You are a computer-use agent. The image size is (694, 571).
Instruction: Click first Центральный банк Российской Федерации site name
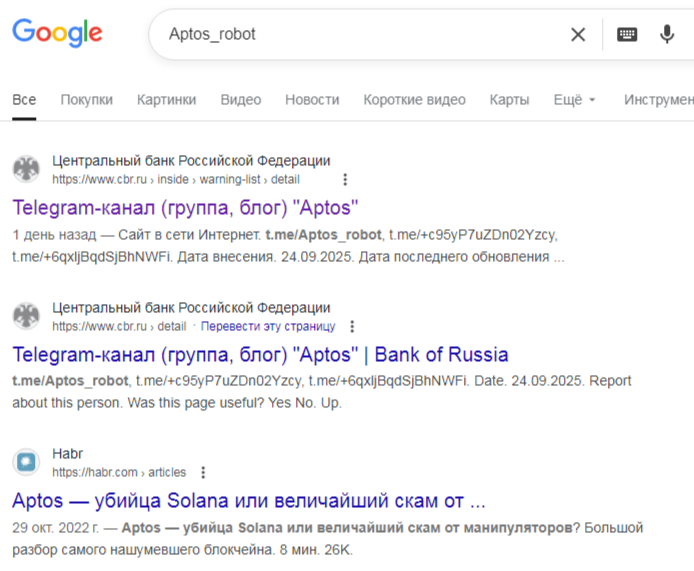pos(191,161)
